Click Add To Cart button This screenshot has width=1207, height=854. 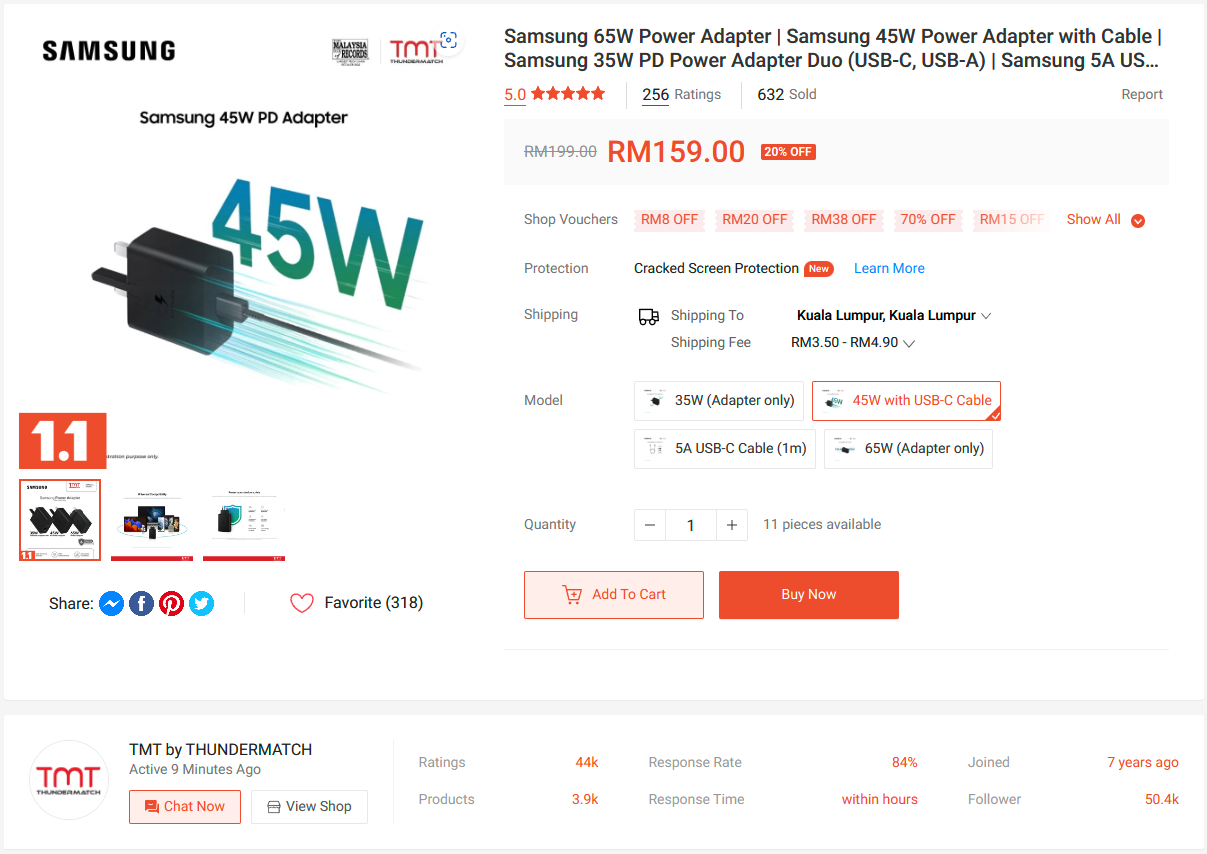coord(614,595)
